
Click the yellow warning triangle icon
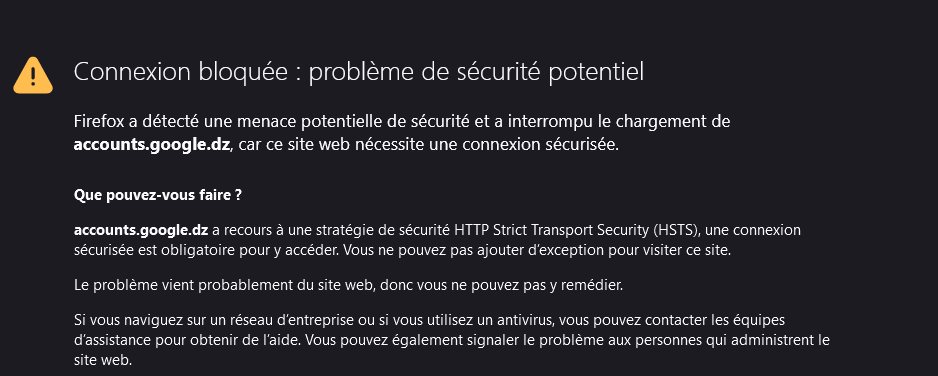[x=33, y=75]
